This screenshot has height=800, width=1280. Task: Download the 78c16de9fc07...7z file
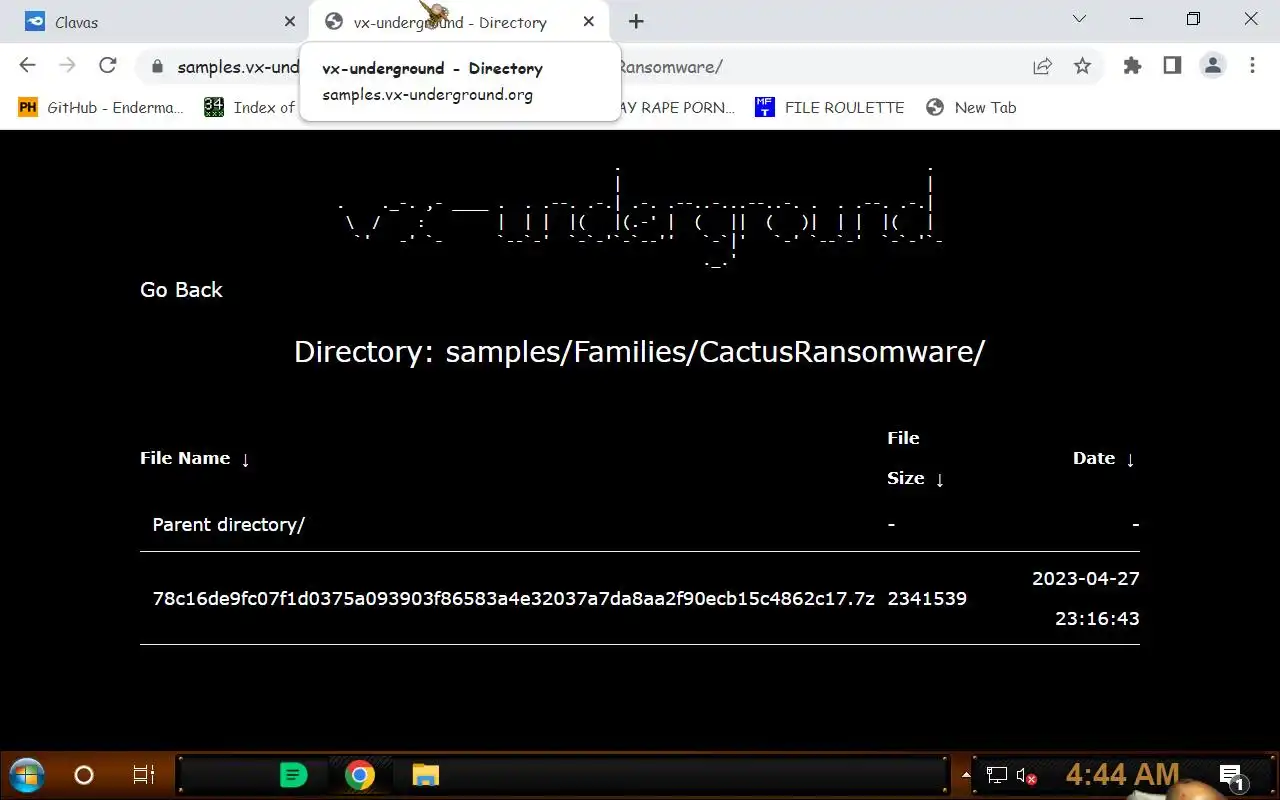coord(513,599)
